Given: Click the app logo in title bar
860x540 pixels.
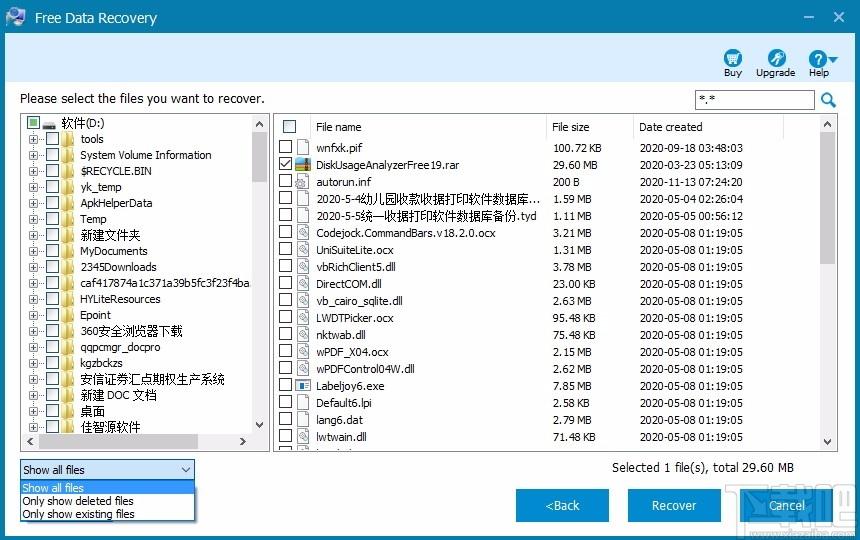Looking at the screenshot, I should (x=16, y=17).
